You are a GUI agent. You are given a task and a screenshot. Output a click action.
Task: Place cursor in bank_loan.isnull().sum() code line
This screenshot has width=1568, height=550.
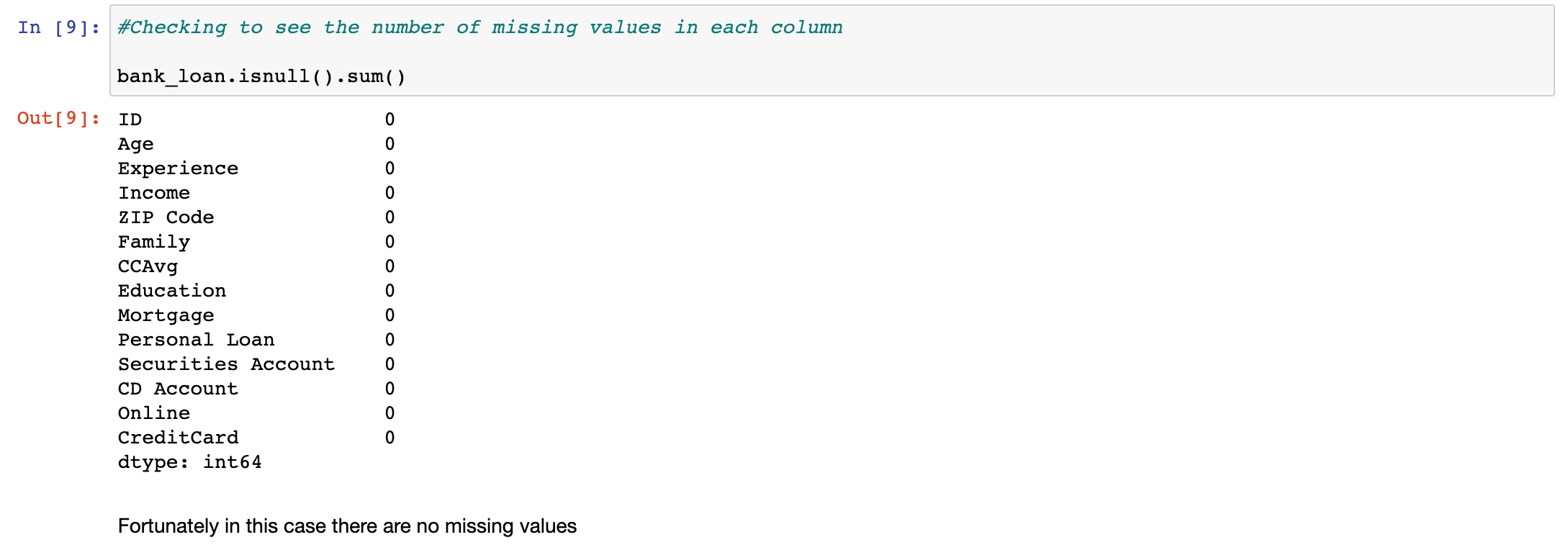[x=261, y=76]
